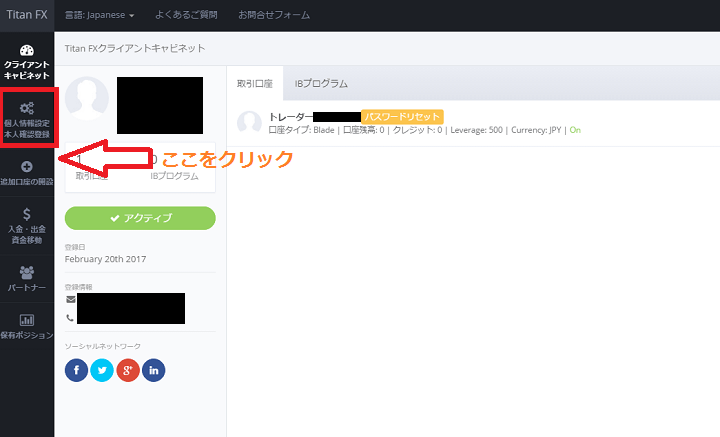
Task: Click the February 20th 2017 registration date
Action: point(106,259)
